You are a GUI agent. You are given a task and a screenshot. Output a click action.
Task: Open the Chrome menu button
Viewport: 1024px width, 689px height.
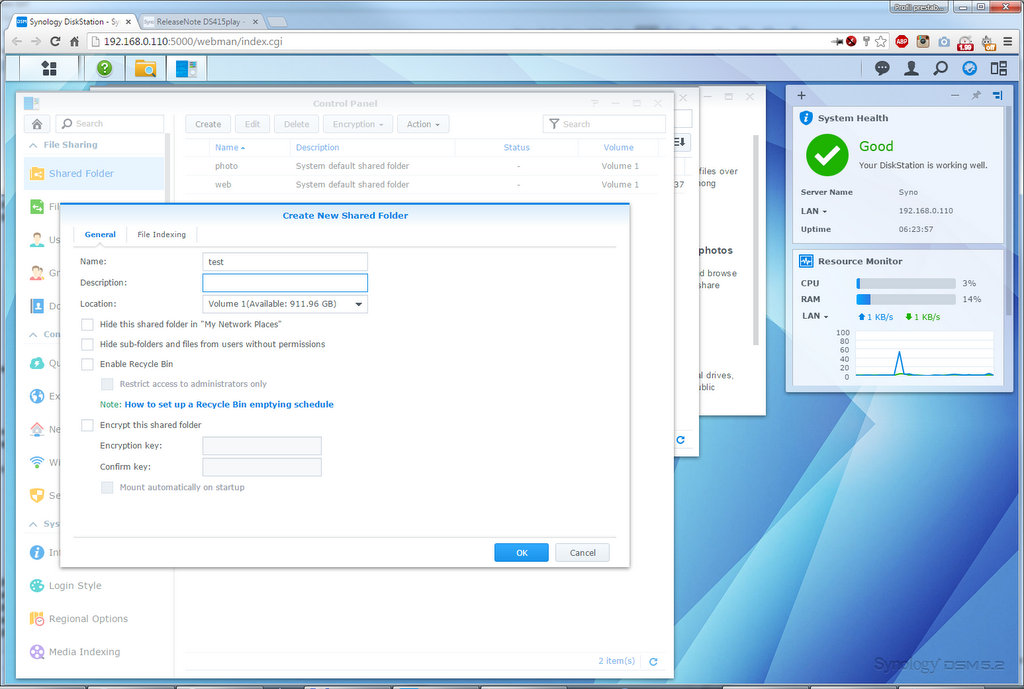1008,41
